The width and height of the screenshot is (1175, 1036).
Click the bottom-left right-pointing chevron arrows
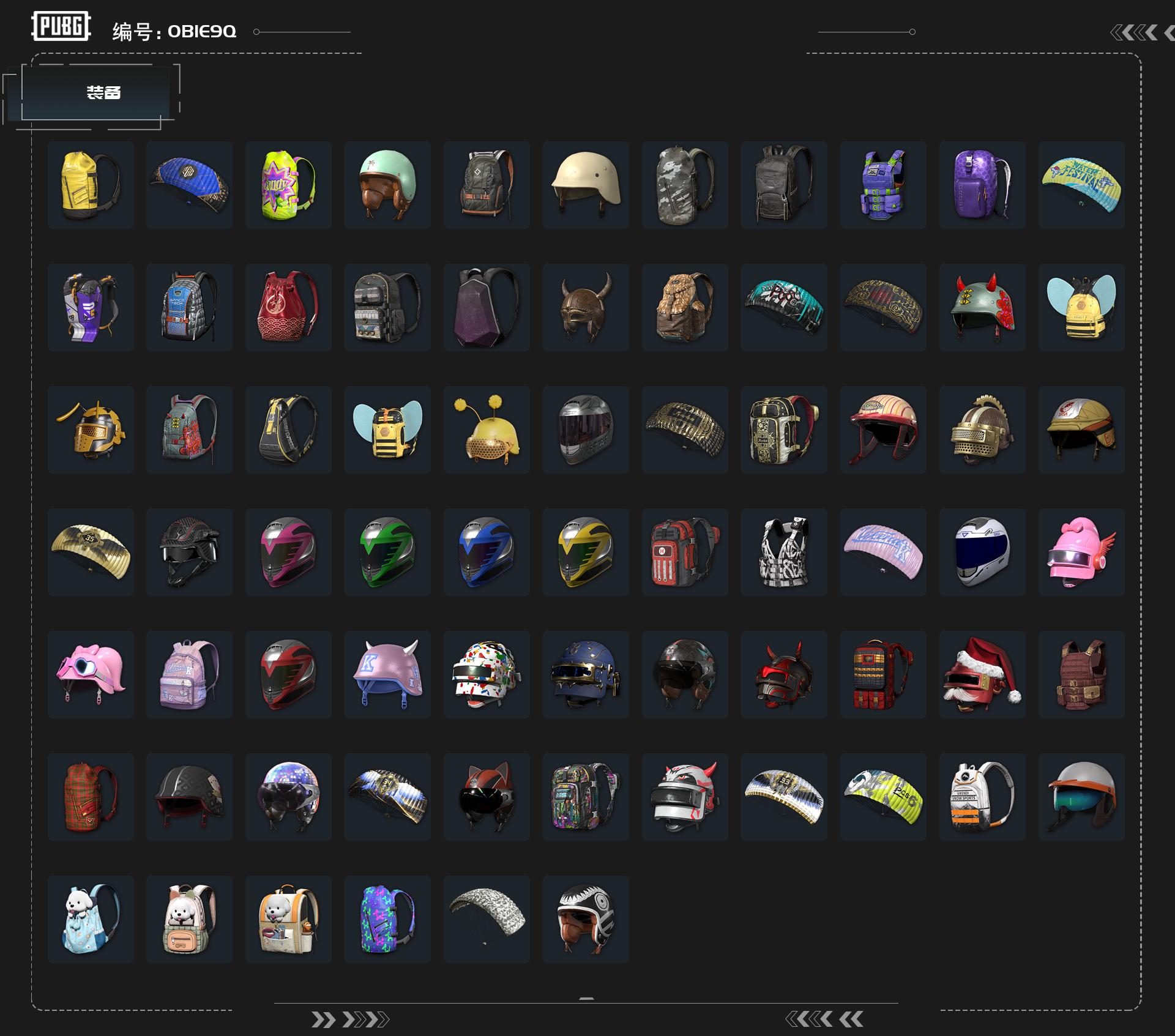click(x=350, y=1019)
